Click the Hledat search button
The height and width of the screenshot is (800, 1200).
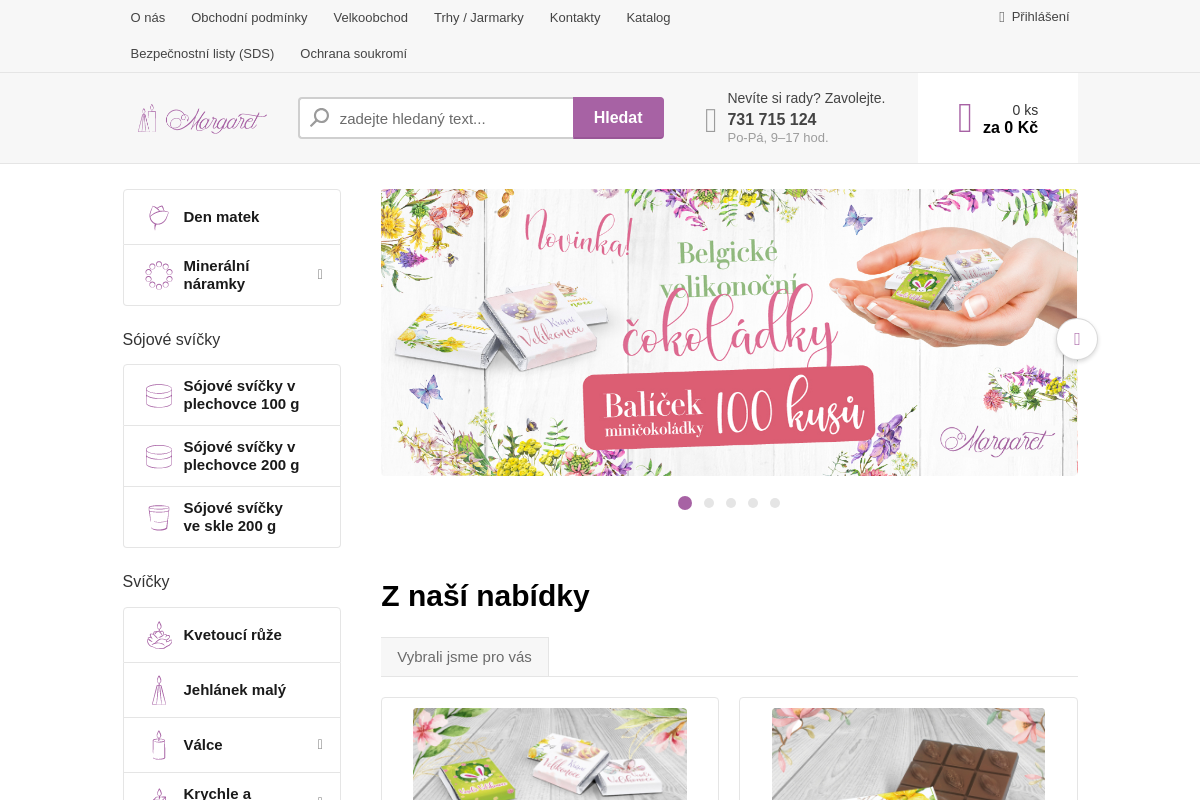(618, 118)
